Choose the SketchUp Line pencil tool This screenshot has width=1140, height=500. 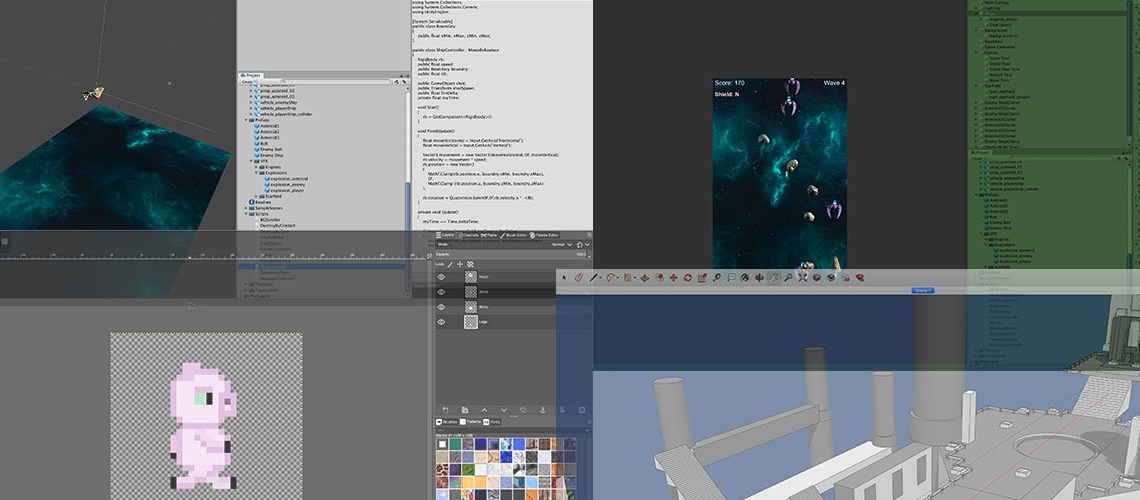(593, 277)
